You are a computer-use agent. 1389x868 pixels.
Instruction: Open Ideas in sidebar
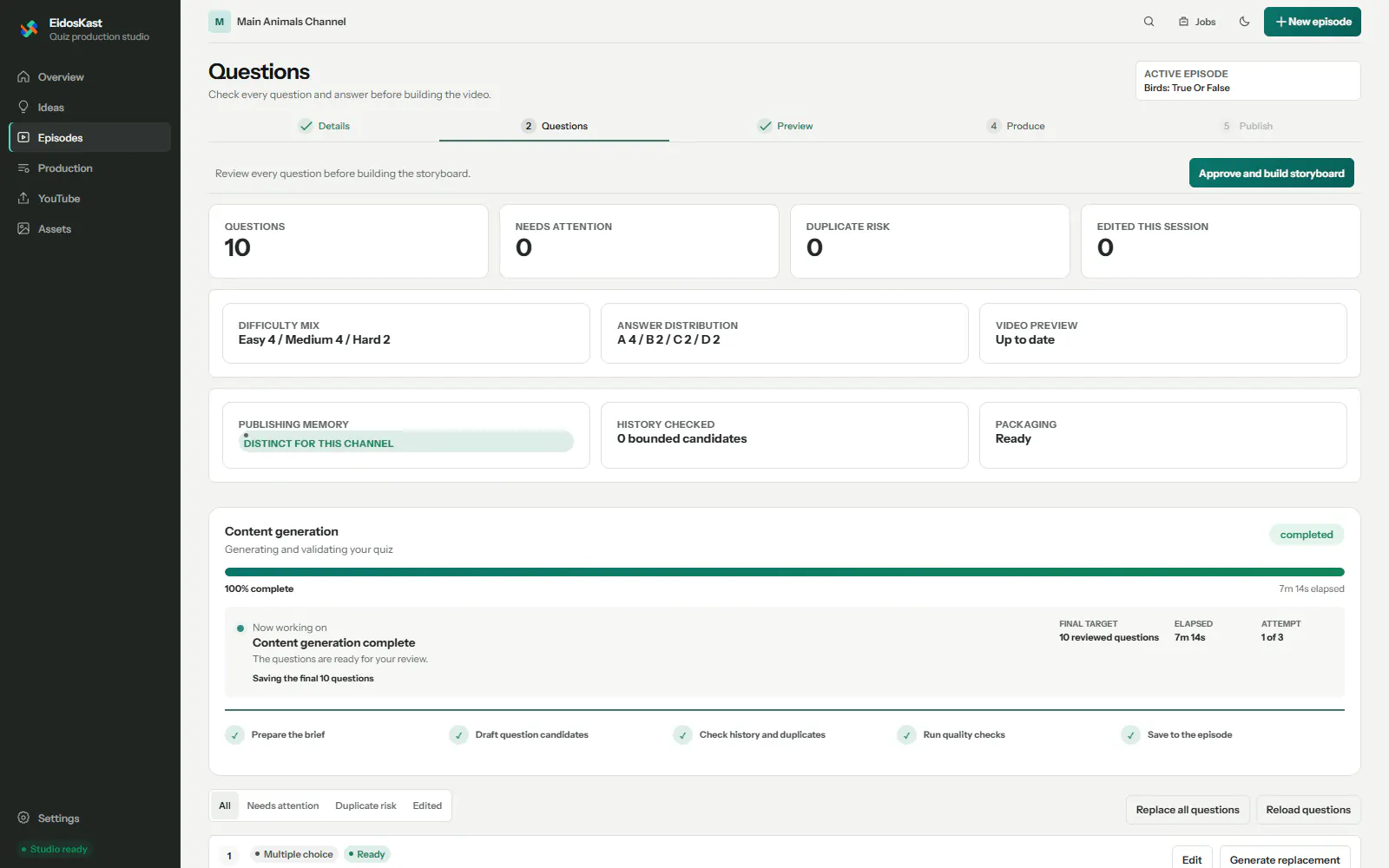point(89,108)
